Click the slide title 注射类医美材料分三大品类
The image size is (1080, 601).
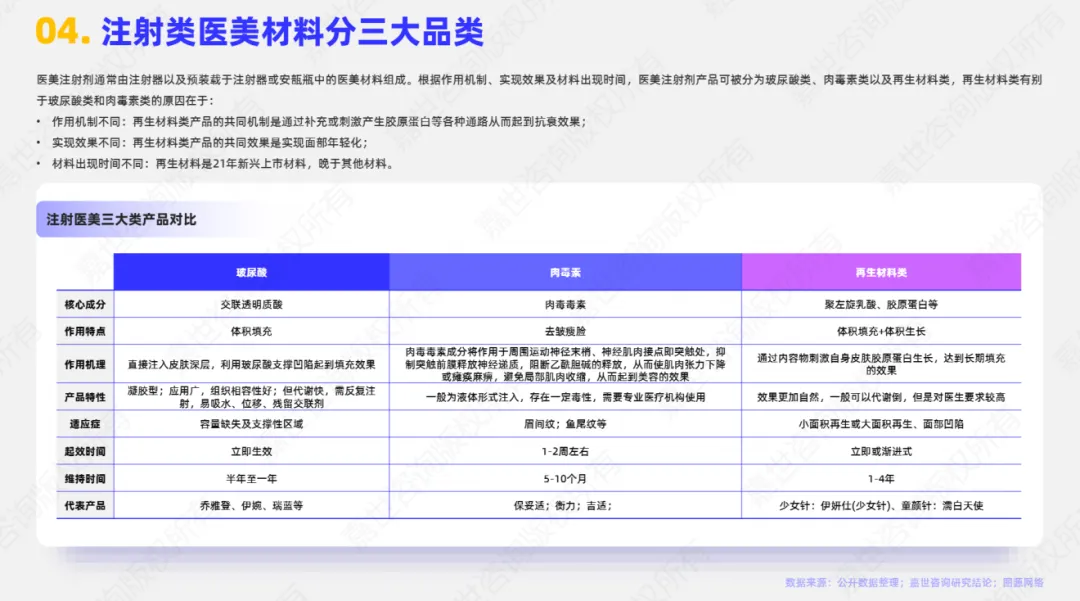pos(293,32)
